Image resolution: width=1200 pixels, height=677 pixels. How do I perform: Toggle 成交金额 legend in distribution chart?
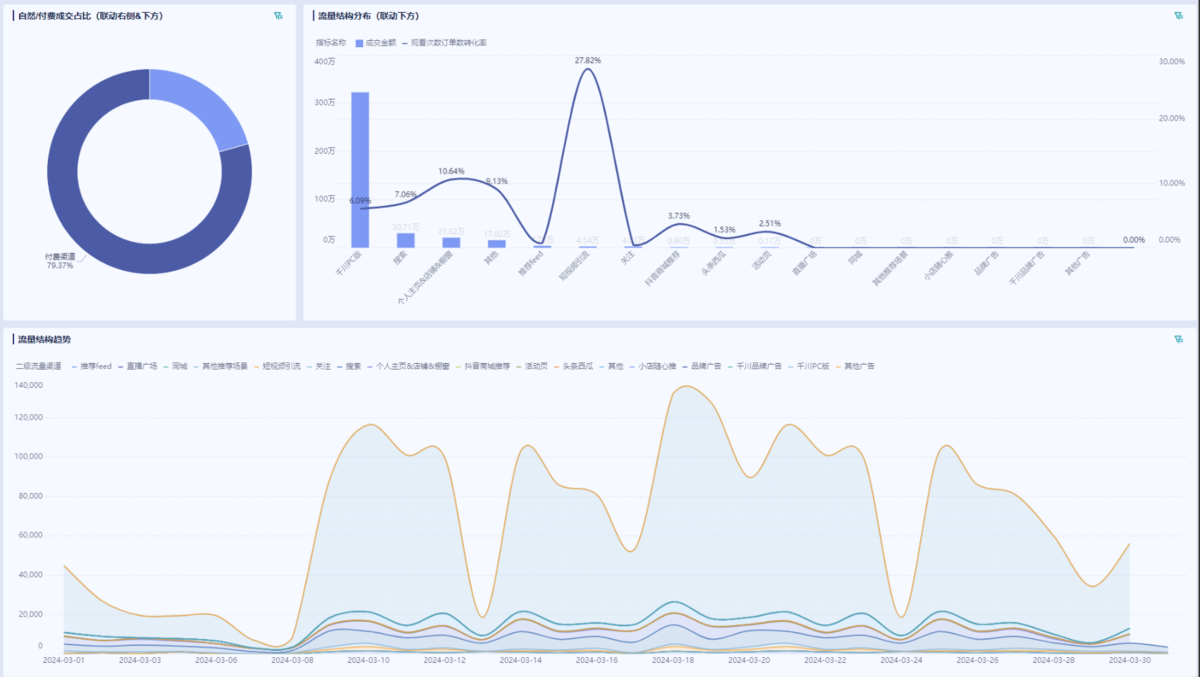[x=375, y=43]
